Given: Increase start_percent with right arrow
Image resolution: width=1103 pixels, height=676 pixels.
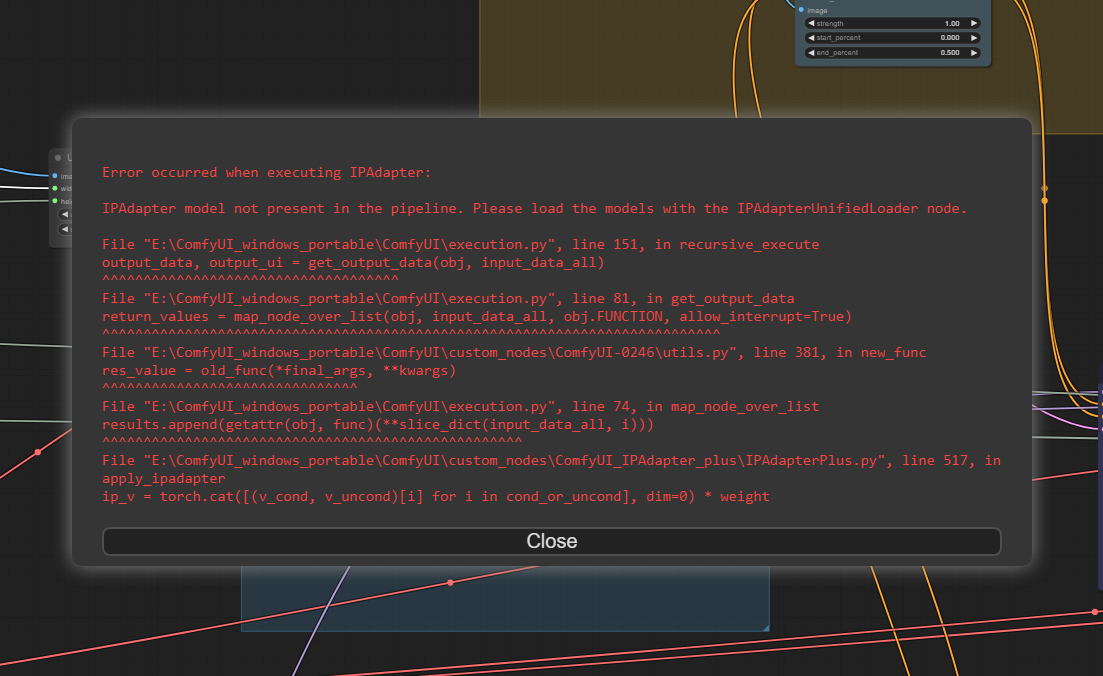Looking at the screenshot, I should coord(974,38).
